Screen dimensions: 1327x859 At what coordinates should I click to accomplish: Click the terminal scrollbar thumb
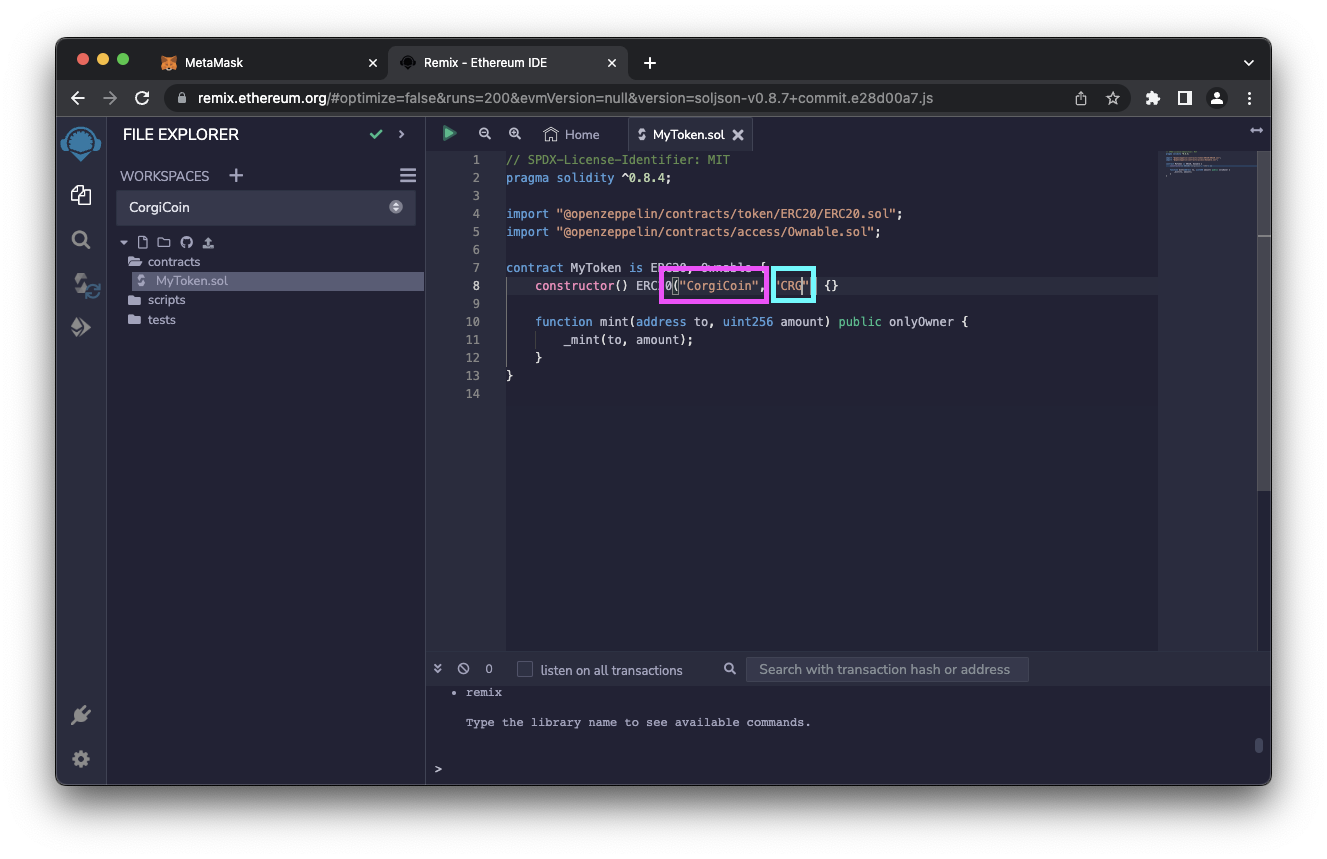(x=1259, y=745)
